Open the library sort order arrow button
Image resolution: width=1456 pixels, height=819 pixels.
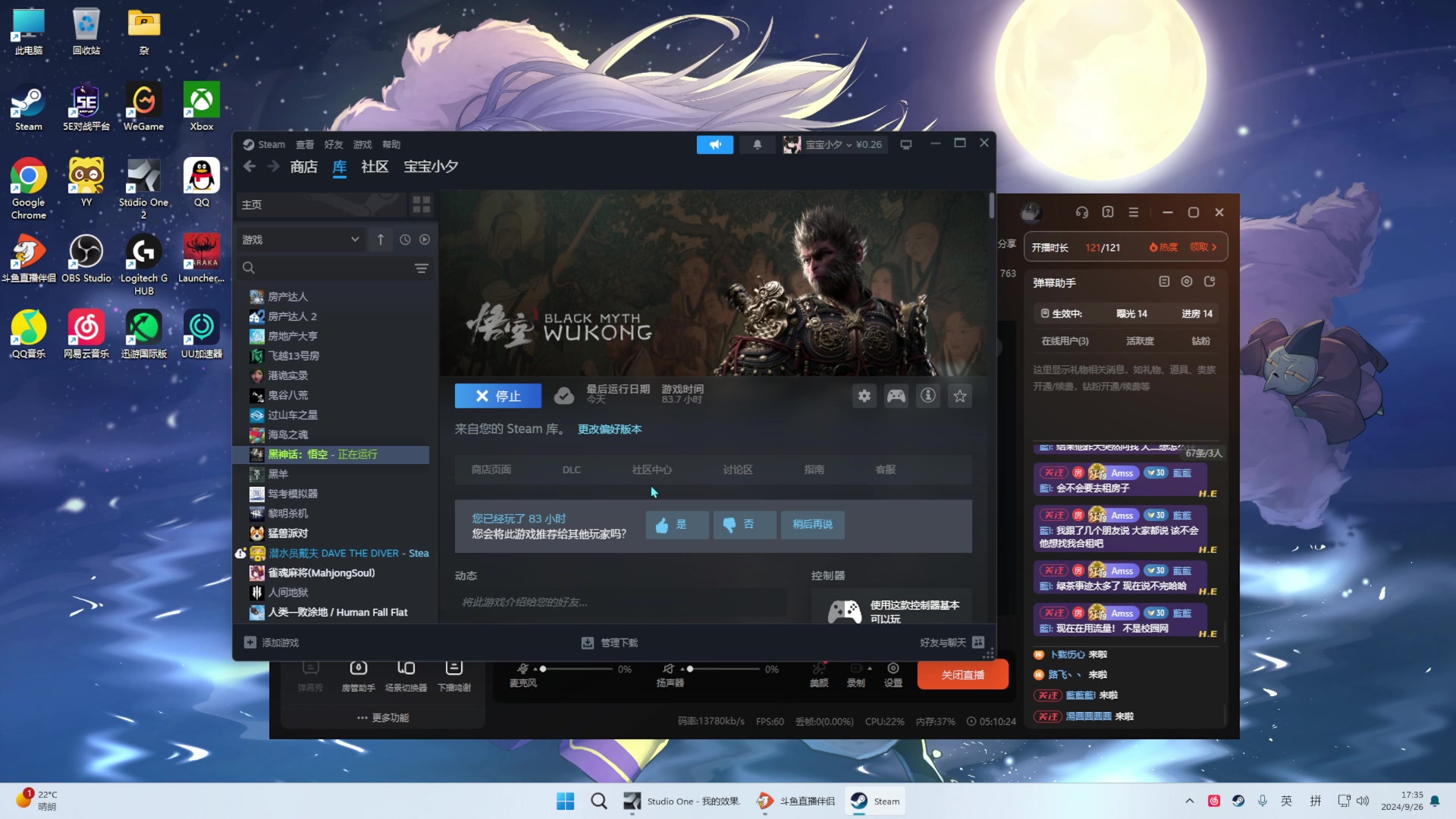click(x=380, y=240)
